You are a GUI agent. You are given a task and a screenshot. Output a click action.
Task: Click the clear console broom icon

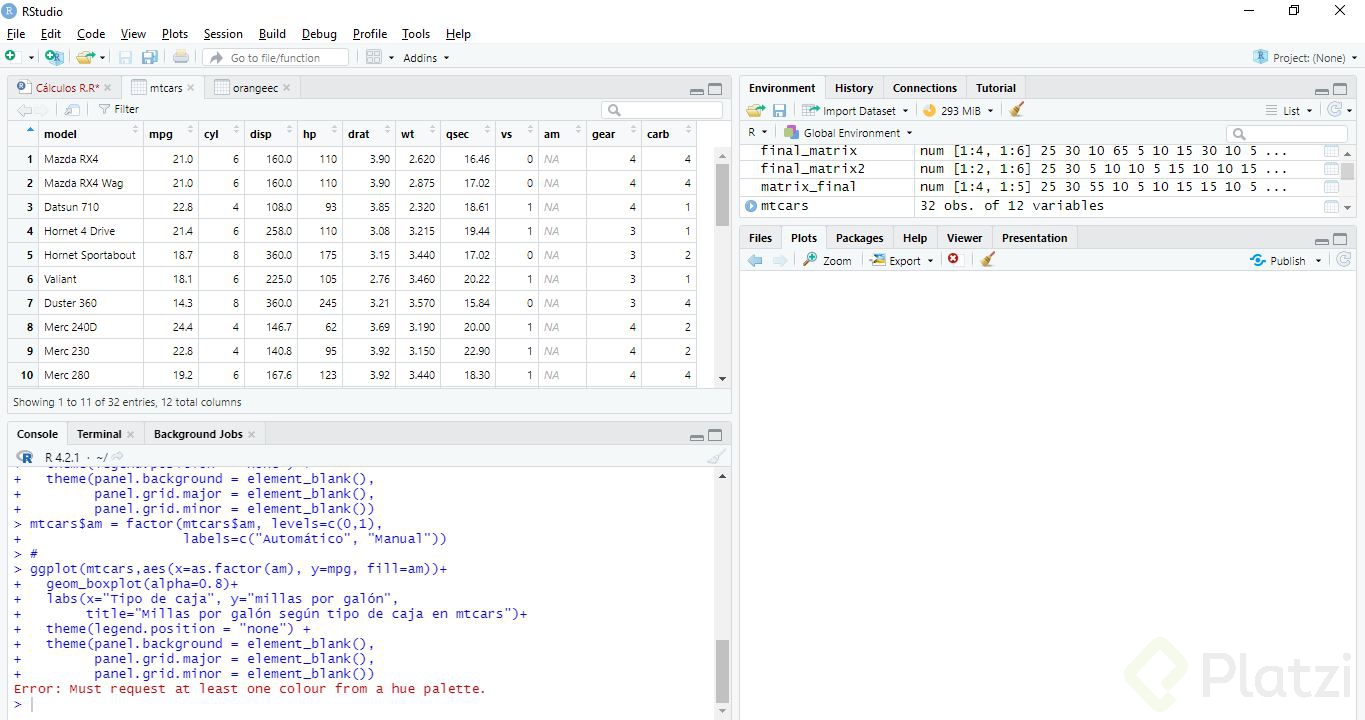pos(716,457)
